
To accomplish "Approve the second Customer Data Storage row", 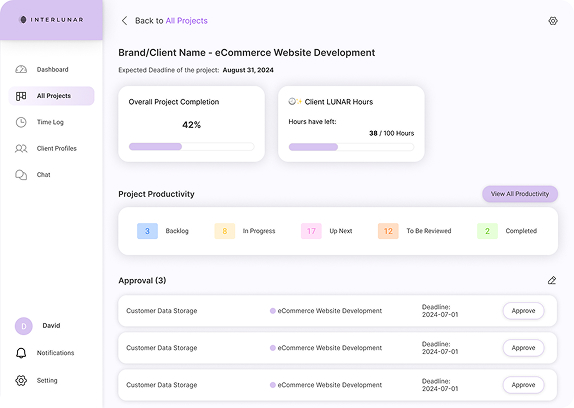I will (523, 348).
